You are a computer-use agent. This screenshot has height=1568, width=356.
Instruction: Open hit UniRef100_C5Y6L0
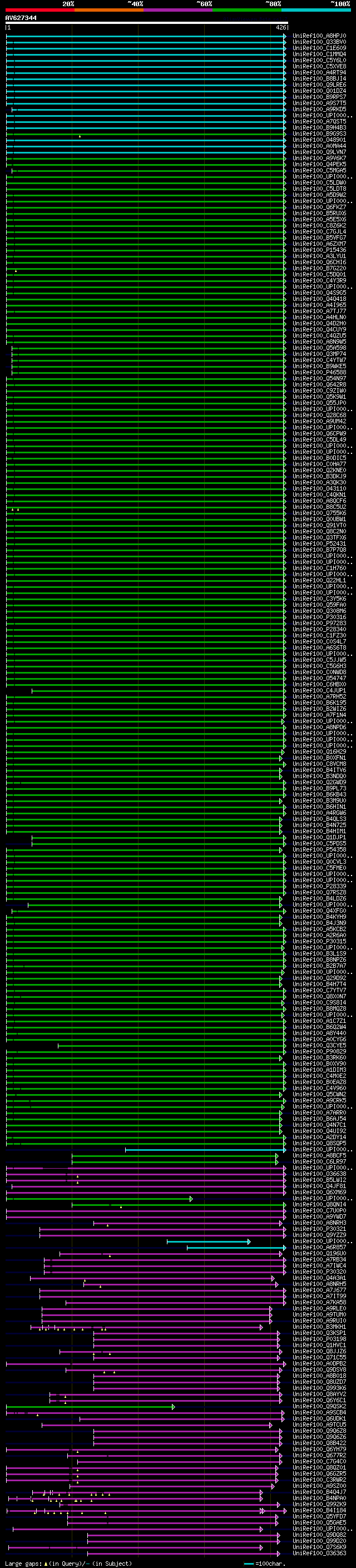pos(319,60)
